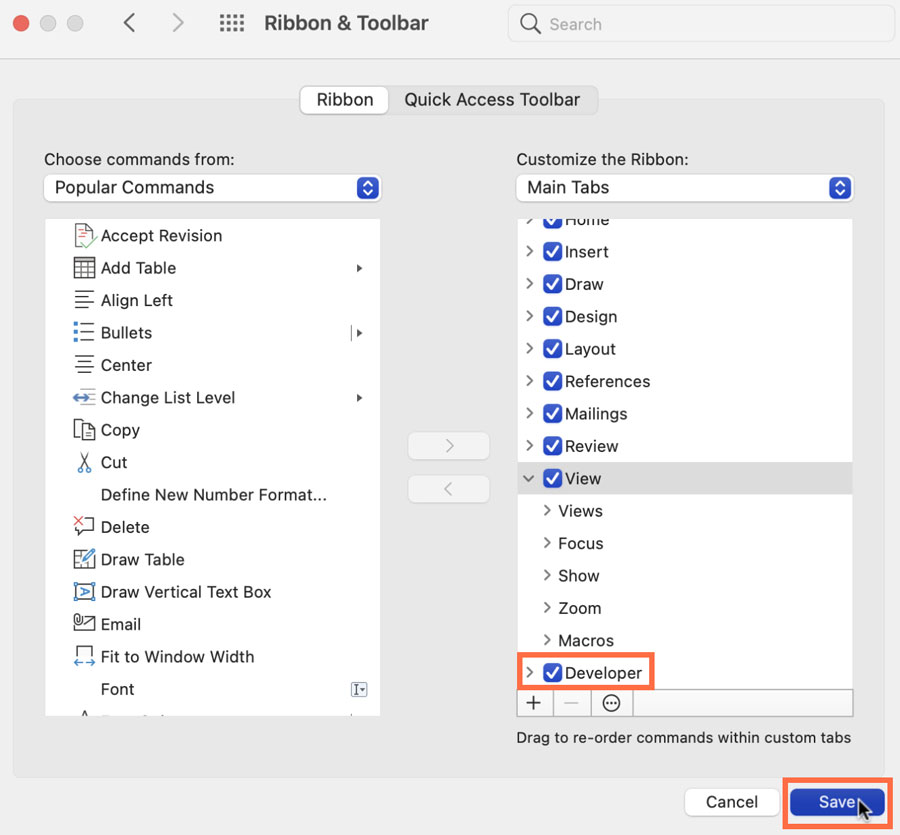The height and width of the screenshot is (835, 900).
Task: Switch to the Quick Access Toolbar tab
Action: tap(493, 100)
